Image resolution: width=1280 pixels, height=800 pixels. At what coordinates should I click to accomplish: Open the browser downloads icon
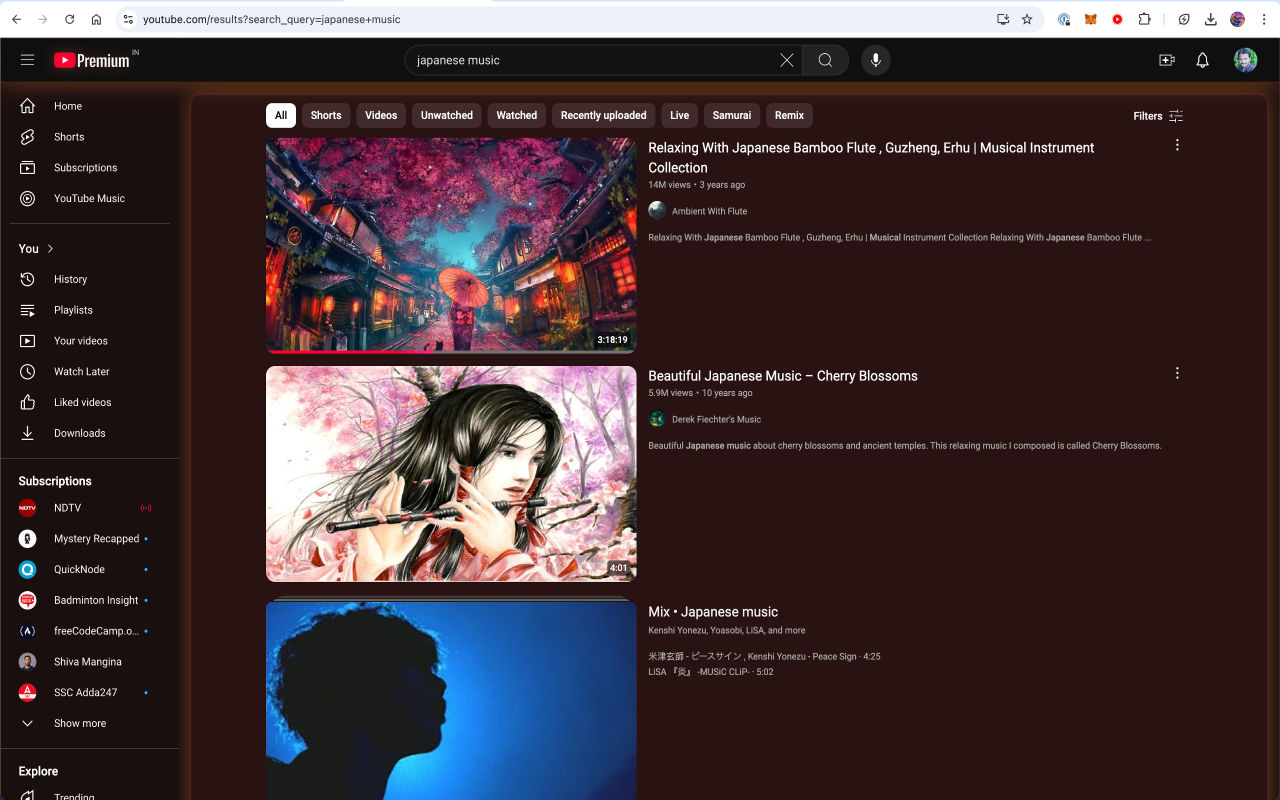click(x=1211, y=19)
